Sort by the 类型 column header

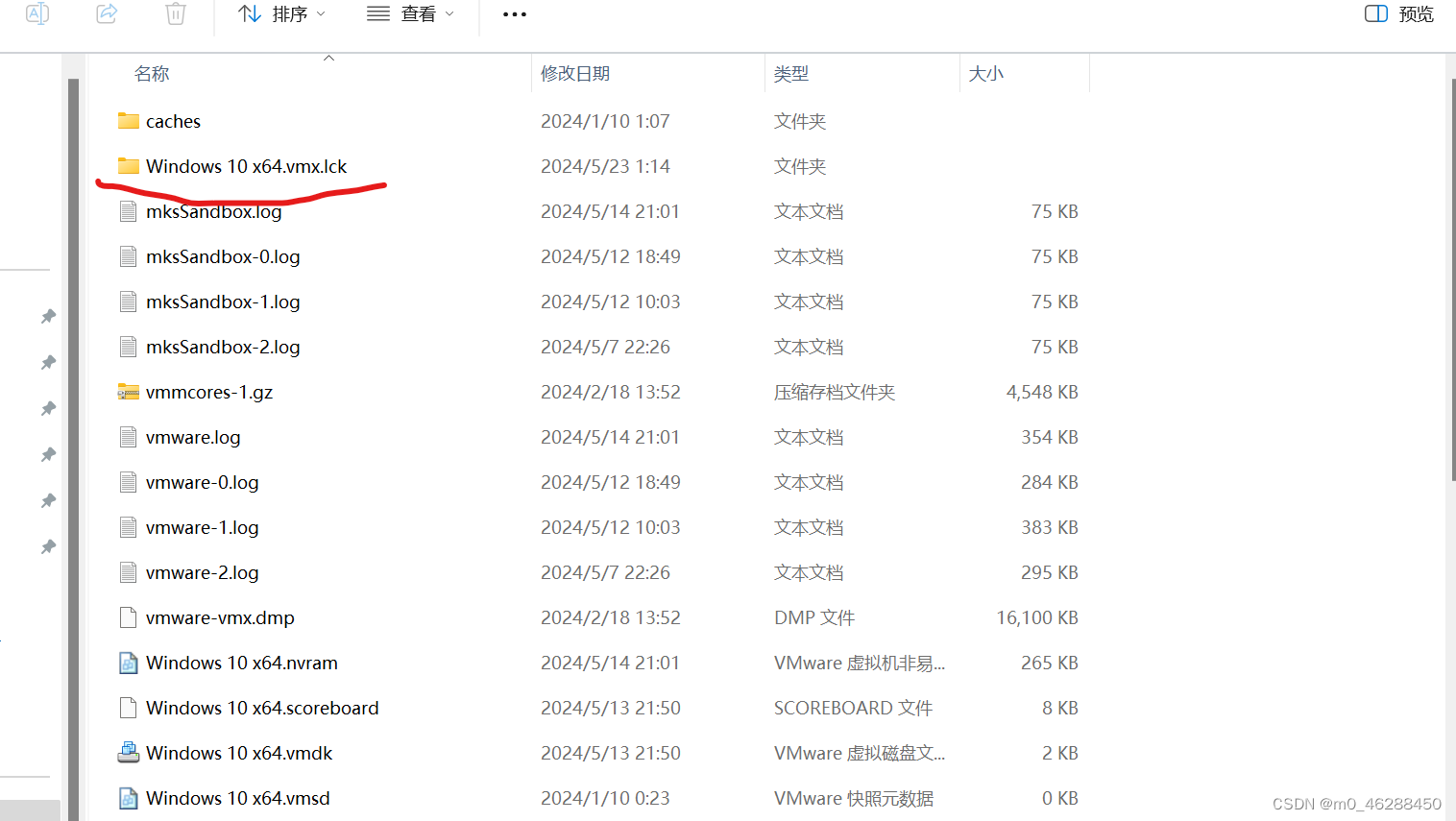(x=791, y=74)
